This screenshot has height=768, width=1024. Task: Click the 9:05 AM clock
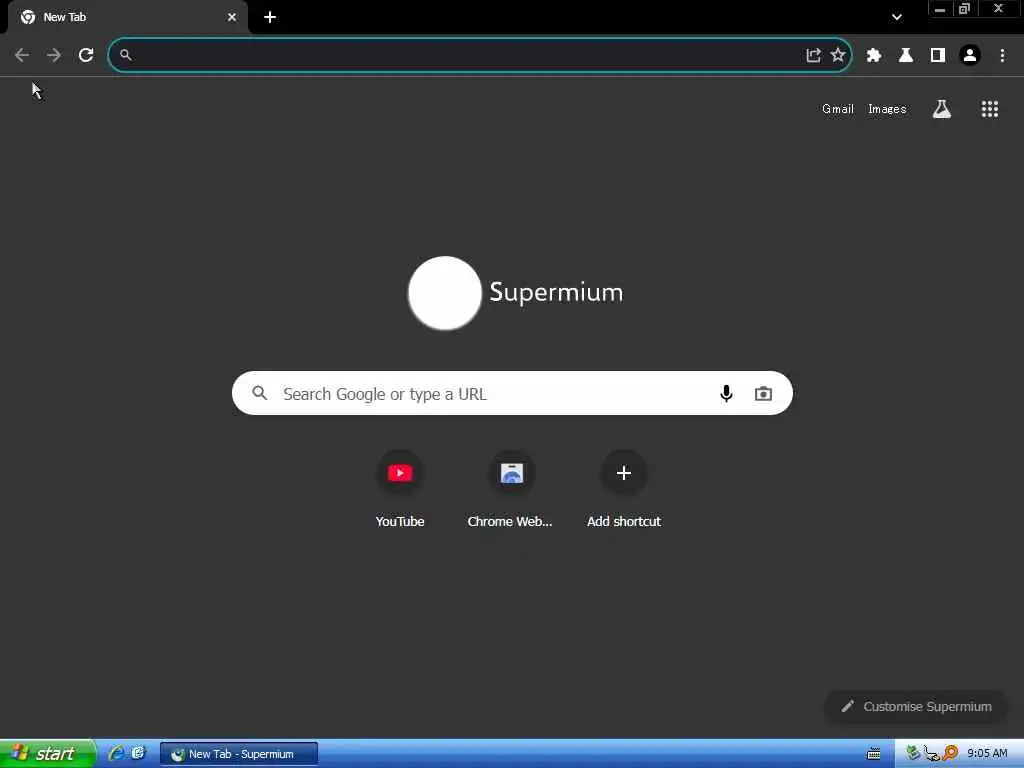[987, 754]
